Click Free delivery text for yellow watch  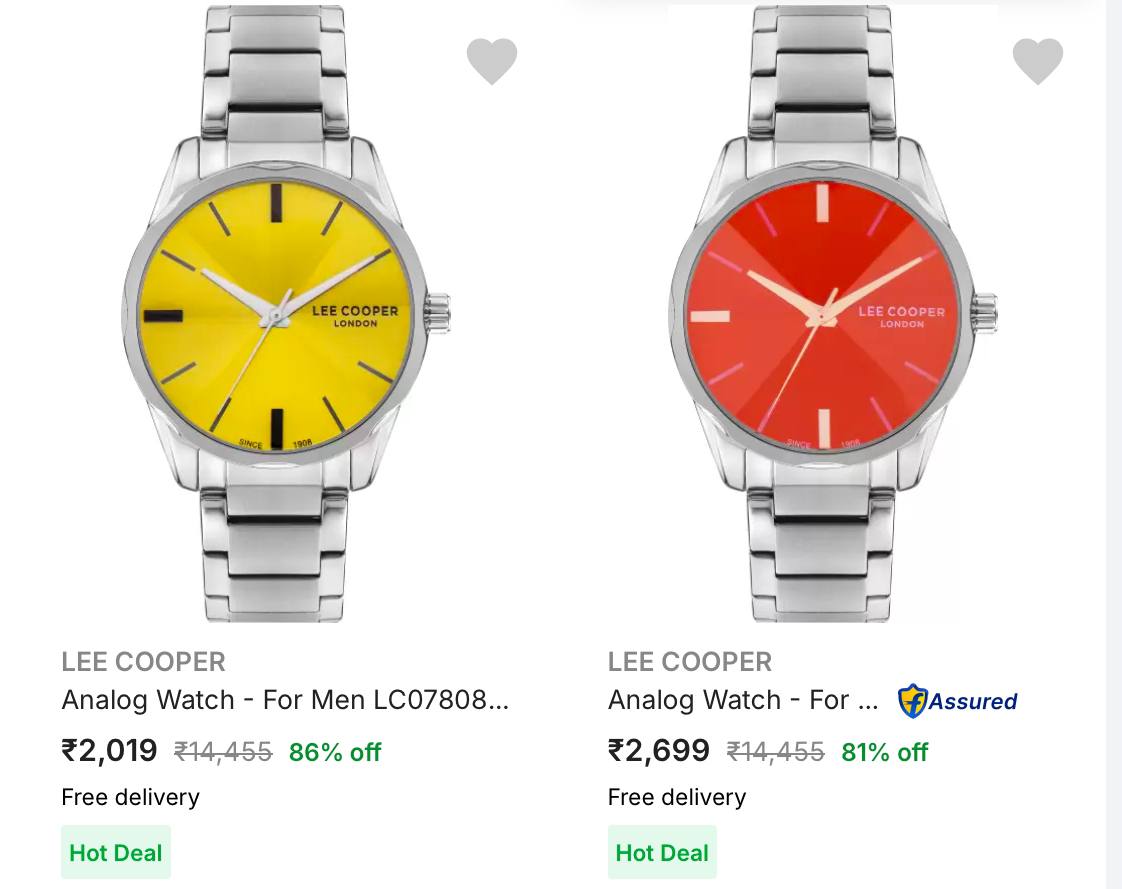click(130, 797)
